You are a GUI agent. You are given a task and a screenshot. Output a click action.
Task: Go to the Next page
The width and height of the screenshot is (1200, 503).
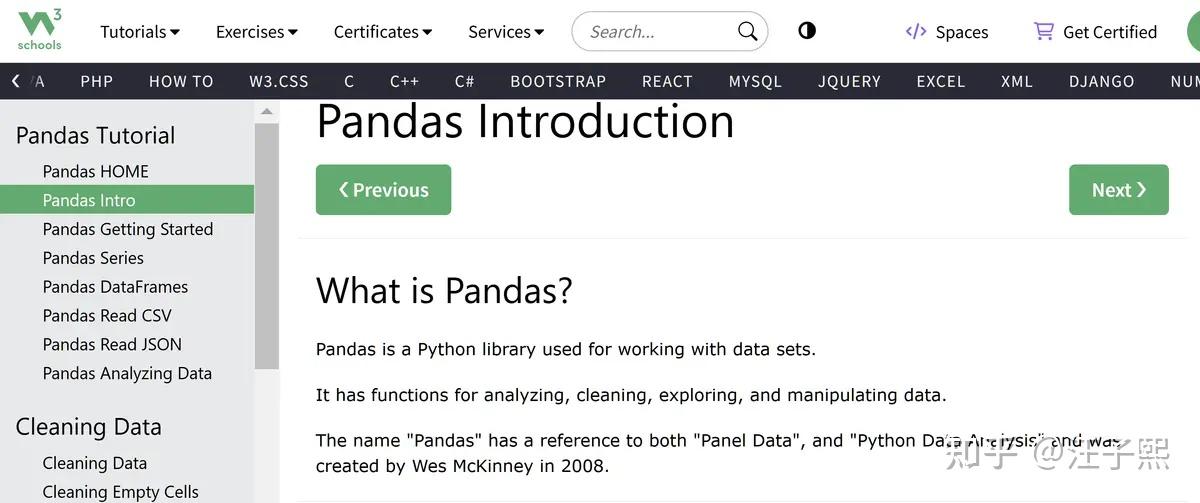click(1118, 190)
